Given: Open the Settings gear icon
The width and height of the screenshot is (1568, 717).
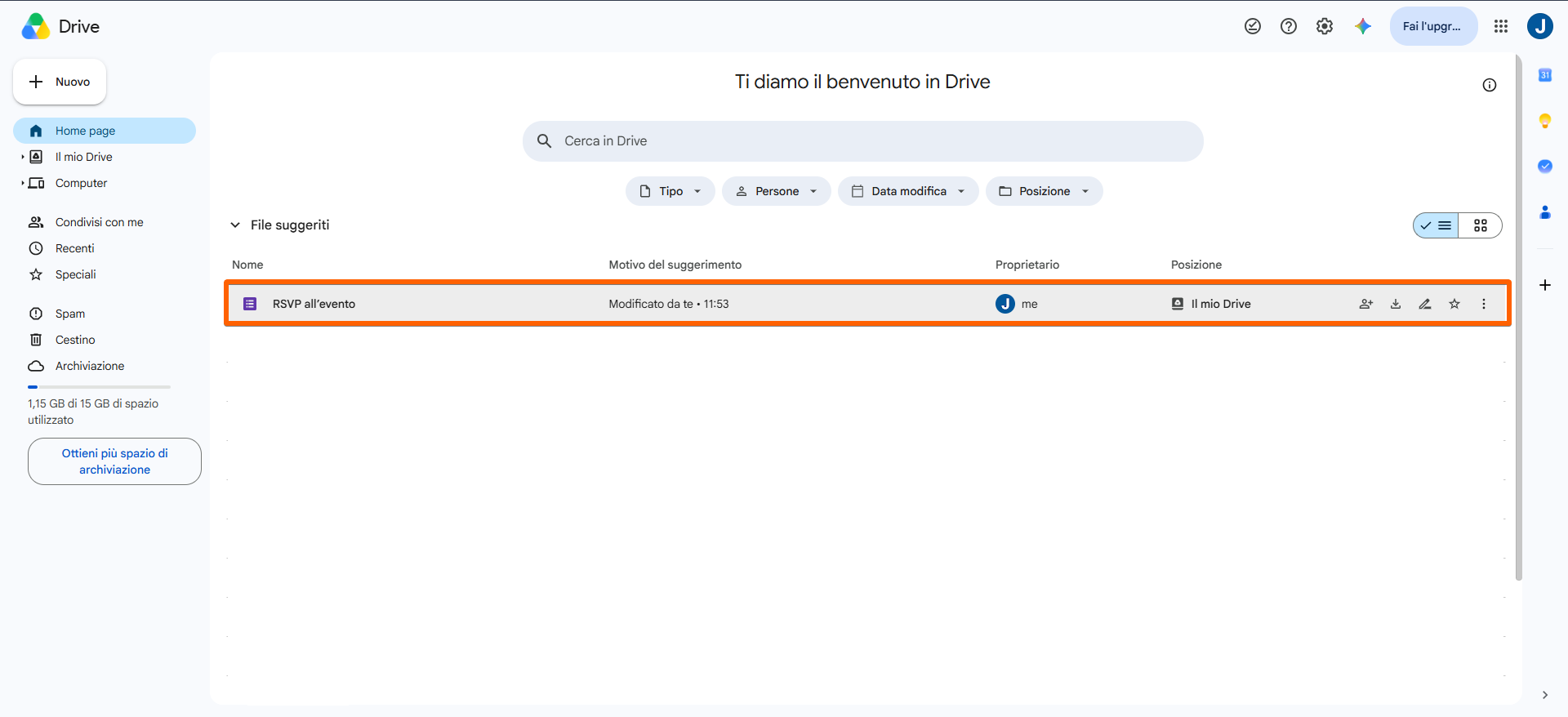Looking at the screenshot, I should tap(1325, 26).
